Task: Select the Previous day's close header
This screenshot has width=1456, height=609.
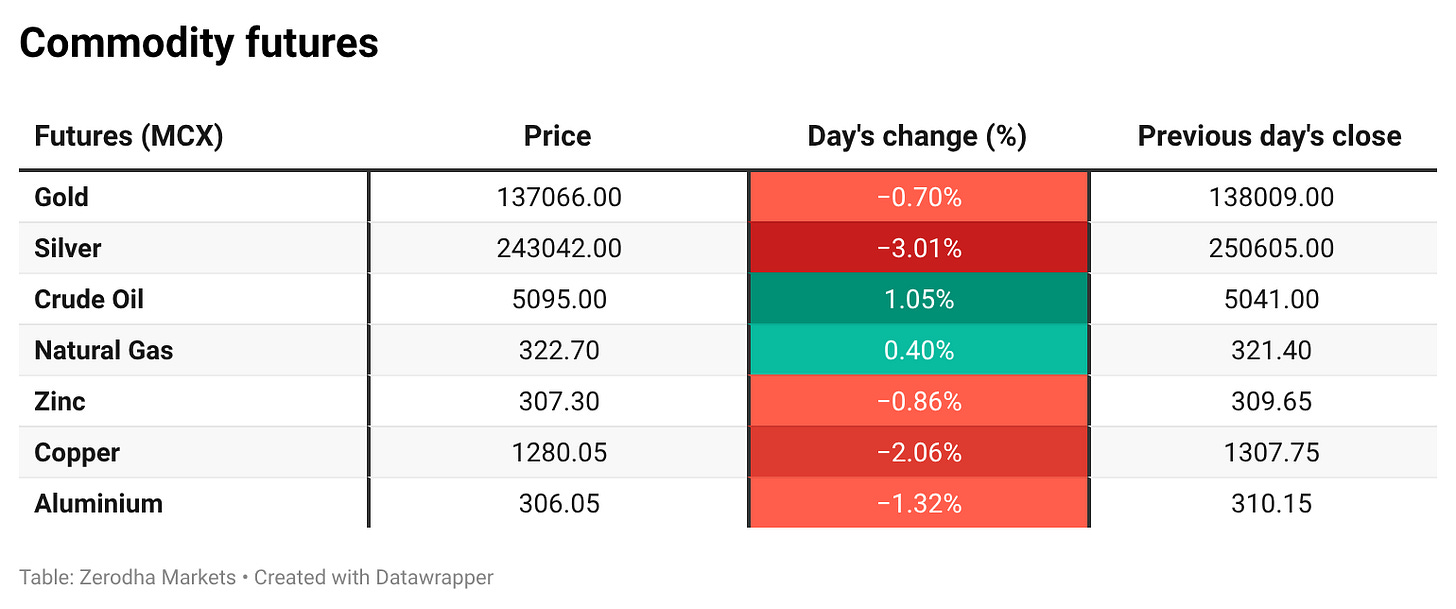Action: click(1269, 136)
